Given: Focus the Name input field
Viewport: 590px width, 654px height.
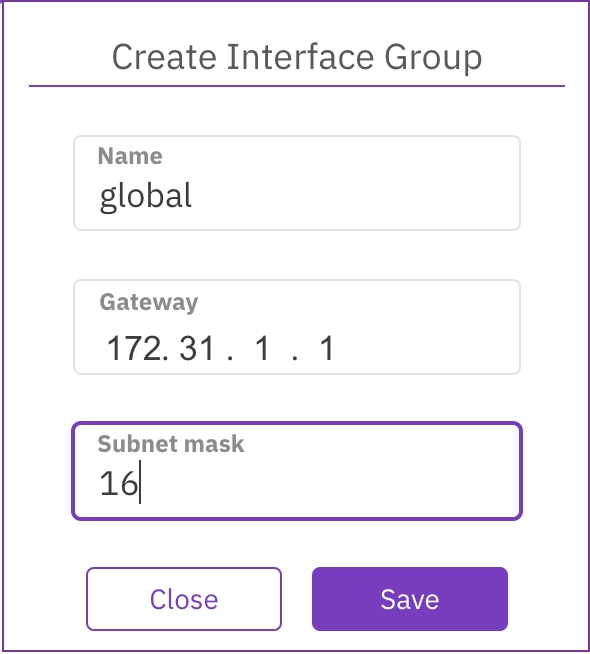Looking at the screenshot, I should (297, 183).
